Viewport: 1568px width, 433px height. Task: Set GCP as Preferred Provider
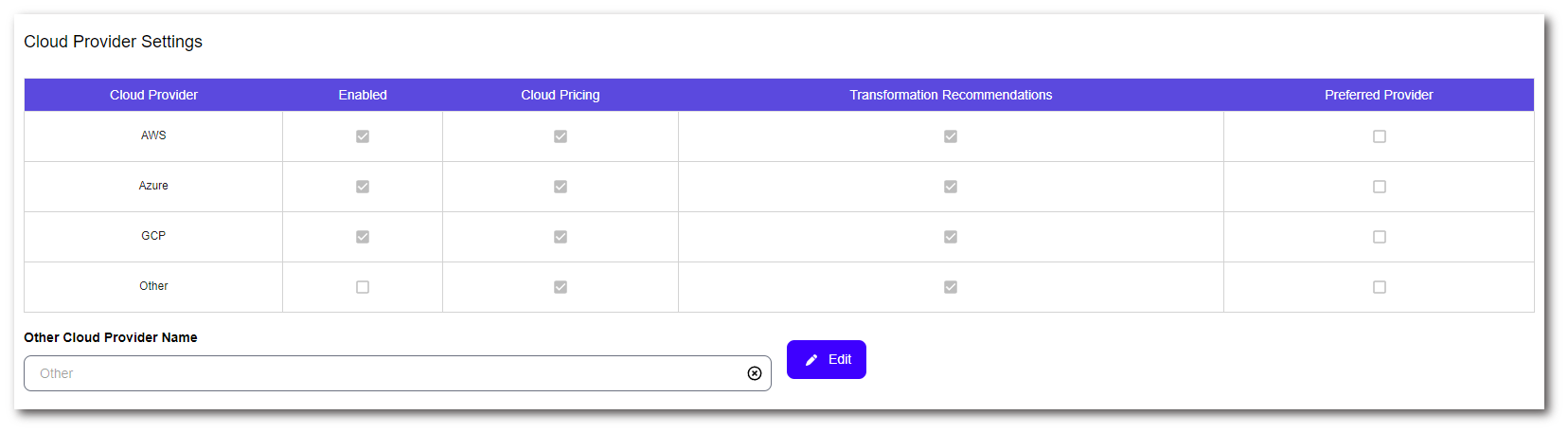click(x=1380, y=237)
